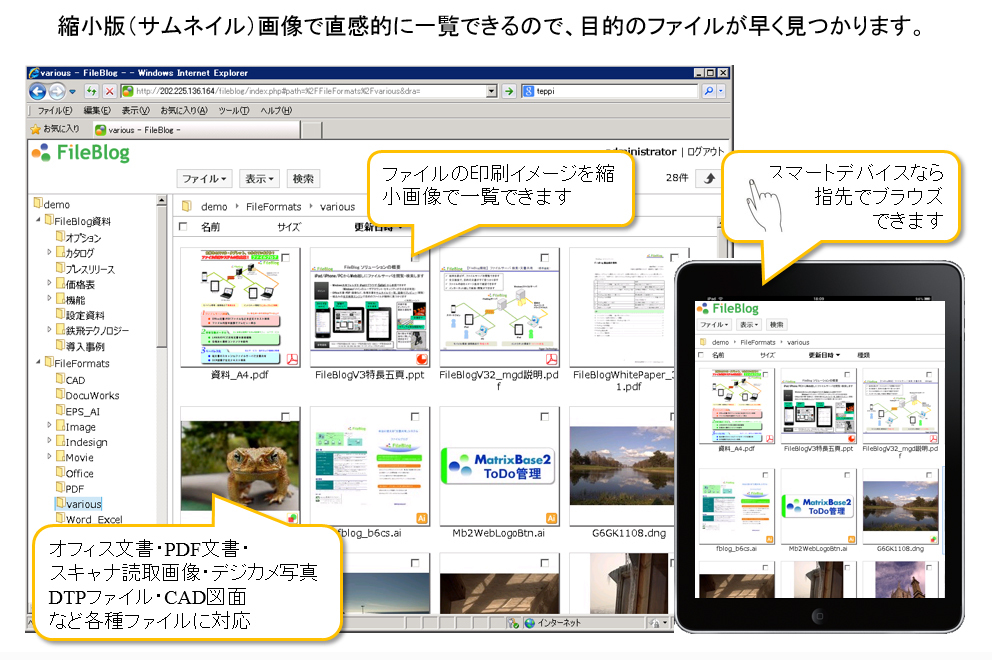Click the Ai badge on Mb2WebLogoBtn.ai thumbnail

click(x=549, y=517)
